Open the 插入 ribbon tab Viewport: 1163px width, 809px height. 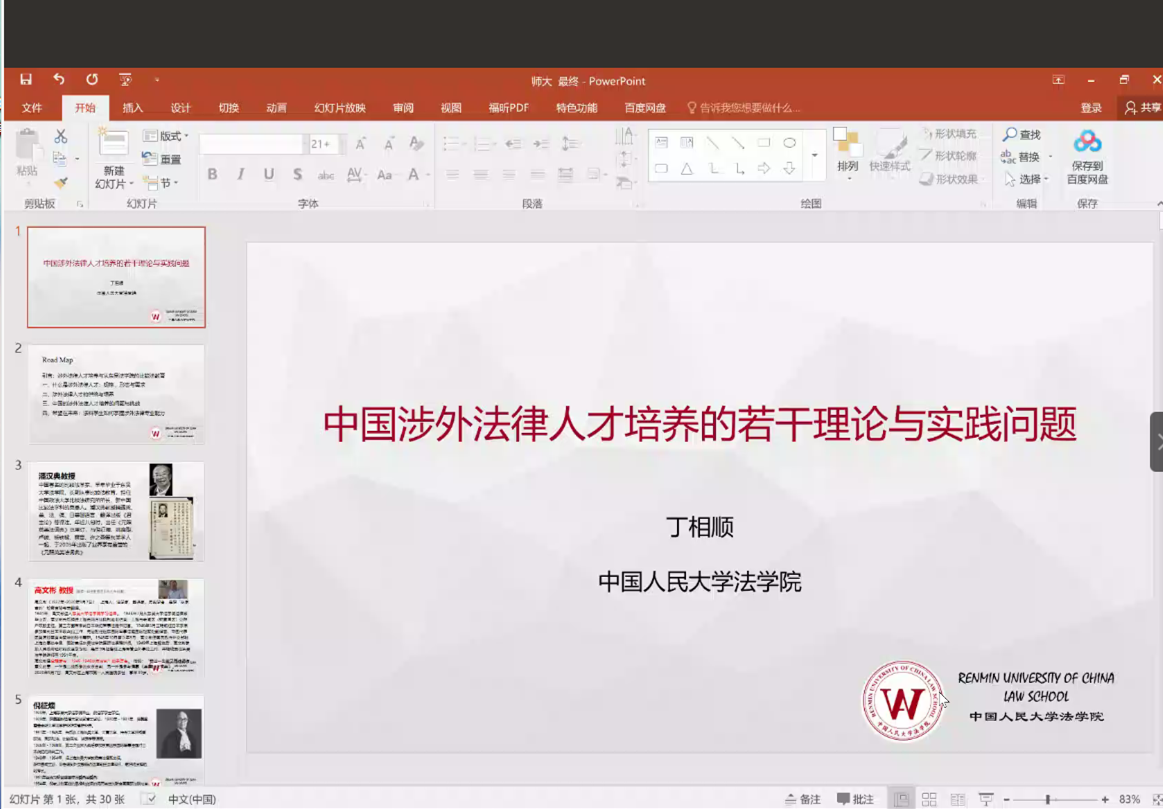click(x=132, y=108)
